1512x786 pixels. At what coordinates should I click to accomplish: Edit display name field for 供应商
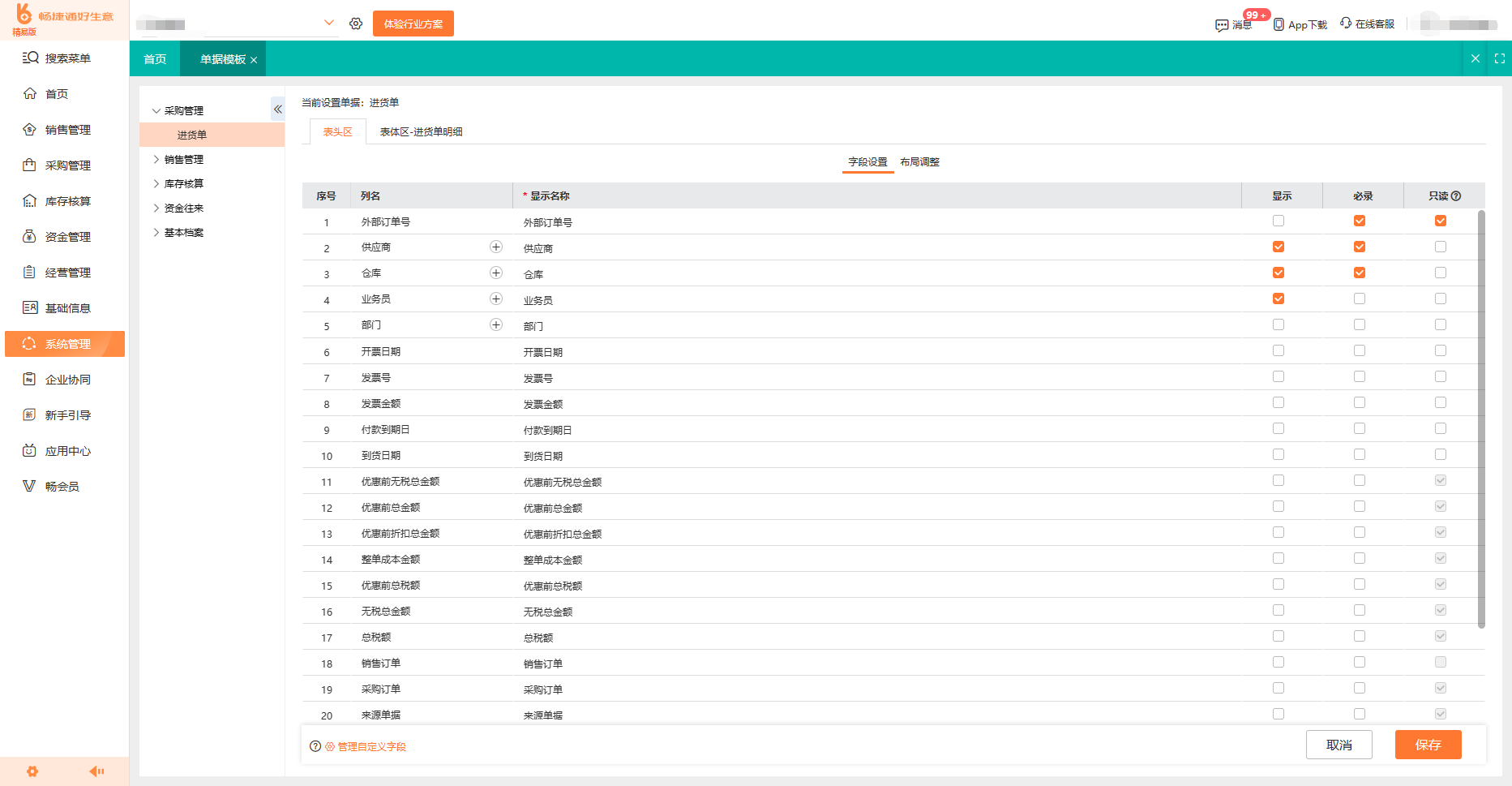point(877,248)
